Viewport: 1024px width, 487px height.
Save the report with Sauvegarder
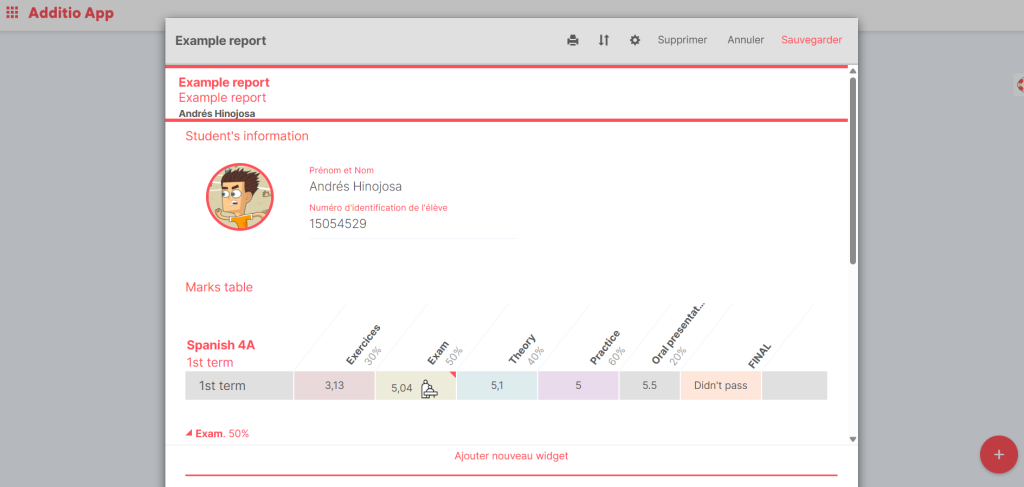pyautogui.click(x=811, y=40)
